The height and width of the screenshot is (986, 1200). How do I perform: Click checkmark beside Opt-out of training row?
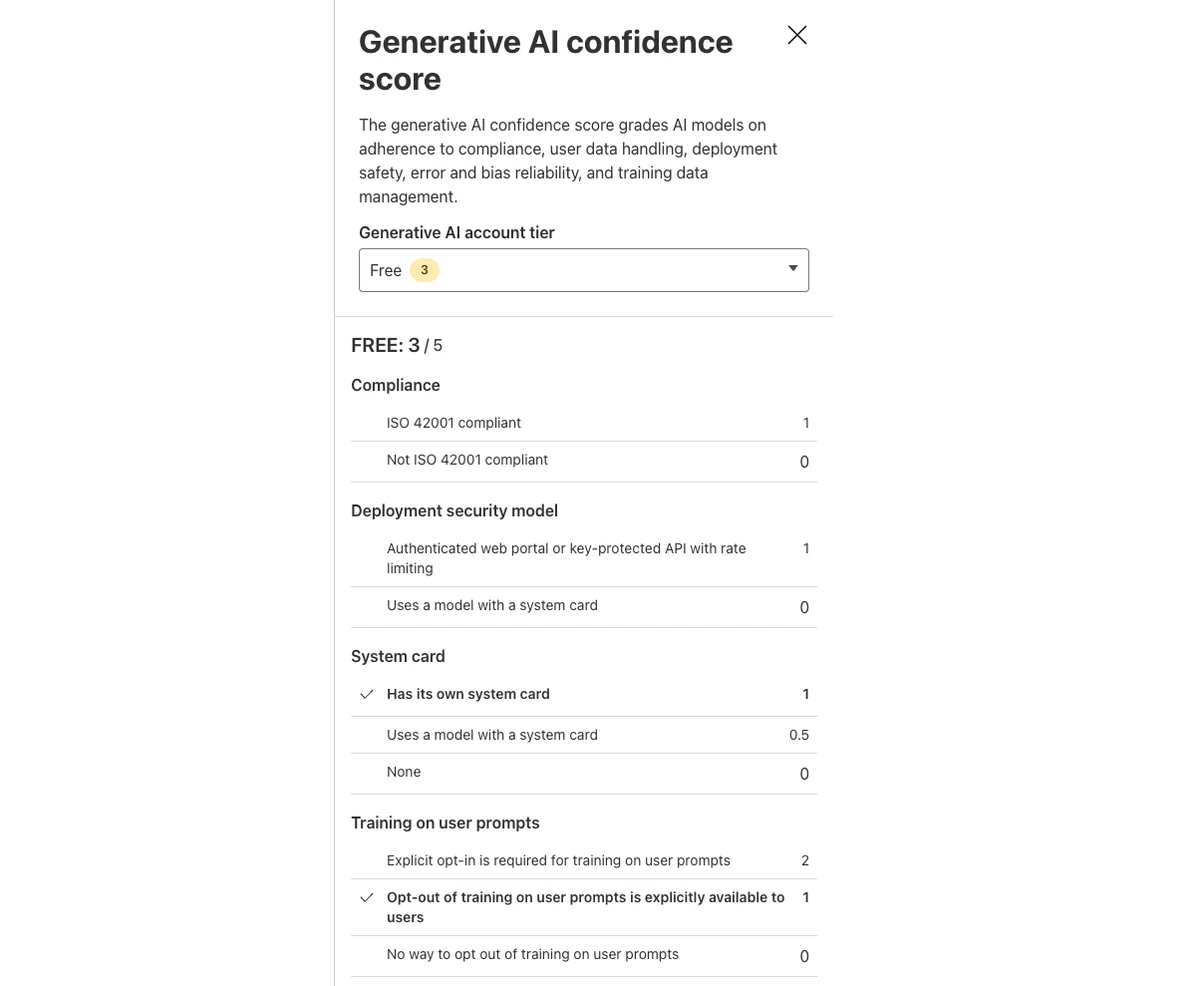367,898
